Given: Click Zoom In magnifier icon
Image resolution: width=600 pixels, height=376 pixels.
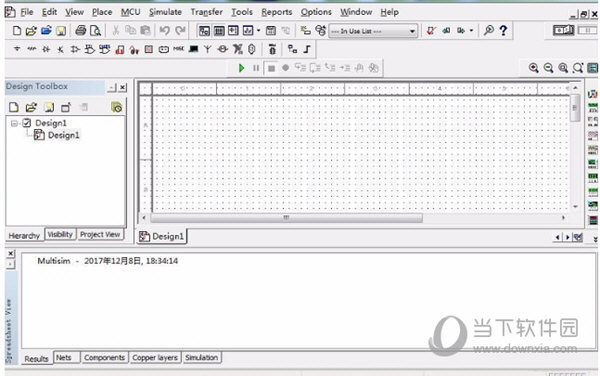Looking at the screenshot, I should (533, 68).
